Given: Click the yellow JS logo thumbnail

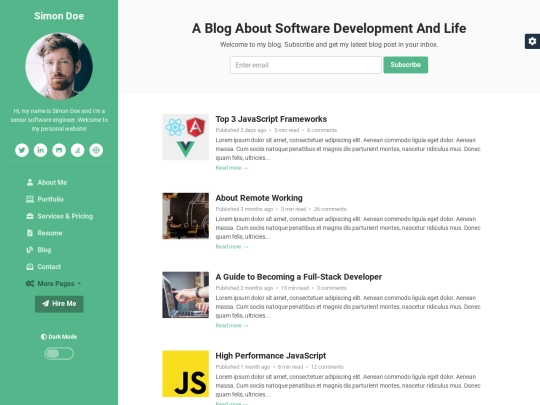Looking at the screenshot, I should (x=186, y=374).
